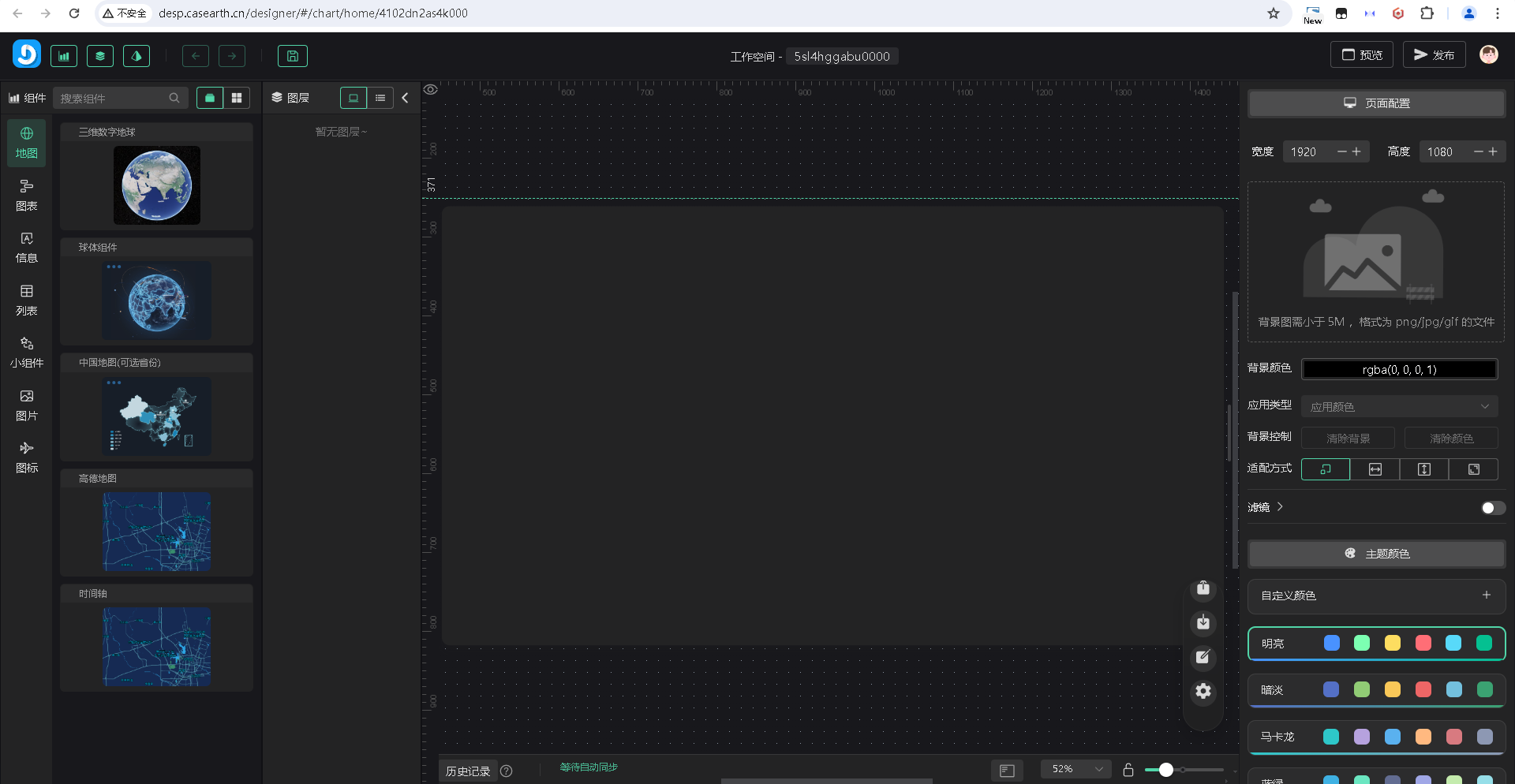Click the 预览 preview button
1515x784 pixels.
[x=1362, y=55]
